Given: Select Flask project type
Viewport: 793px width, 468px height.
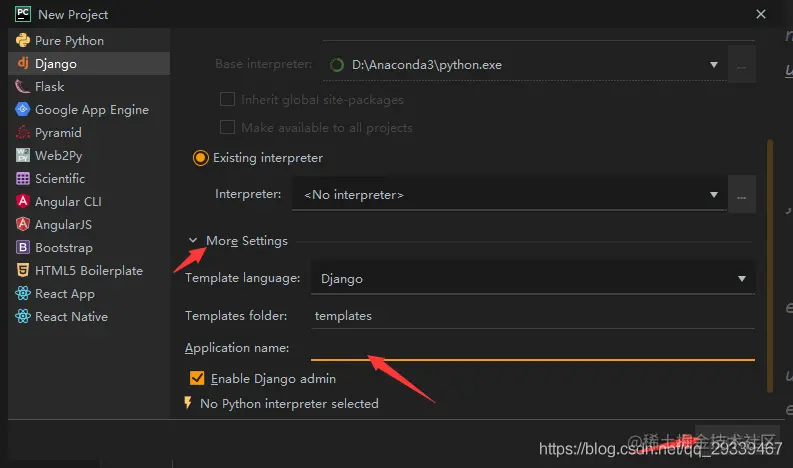Looking at the screenshot, I should pyautogui.click(x=89, y=87).
